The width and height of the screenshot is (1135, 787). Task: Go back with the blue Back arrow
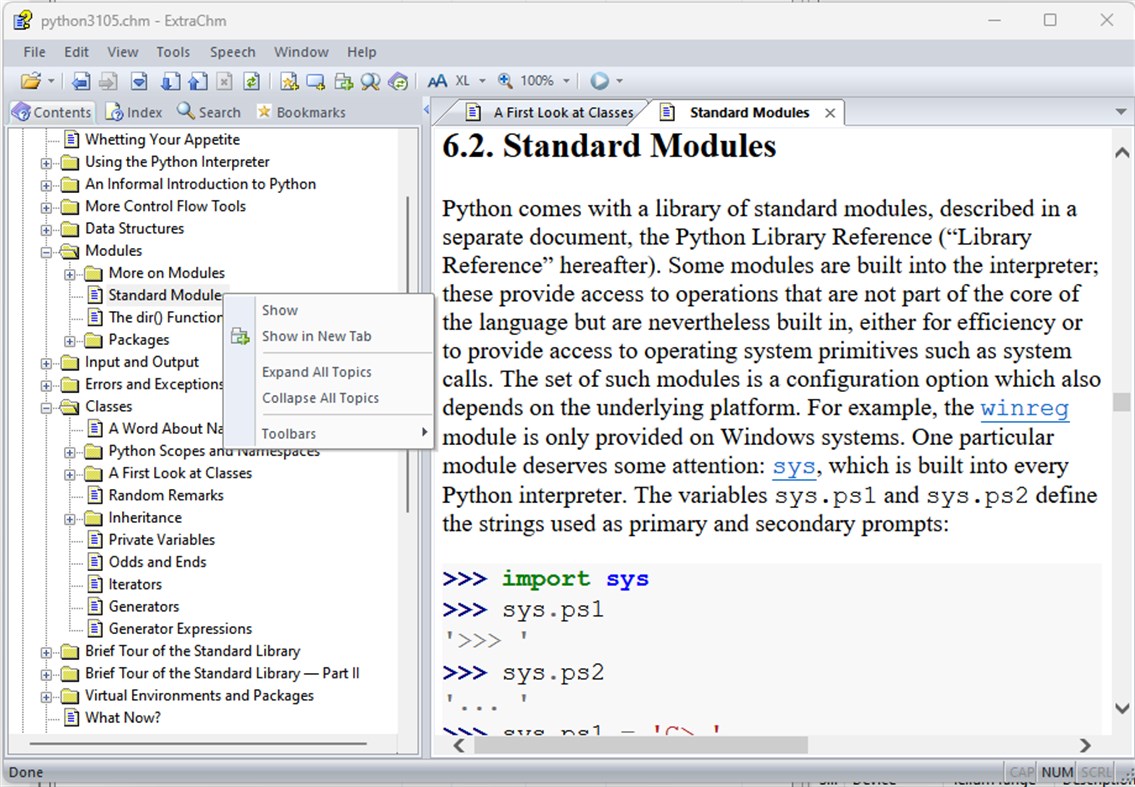[81, 81]
